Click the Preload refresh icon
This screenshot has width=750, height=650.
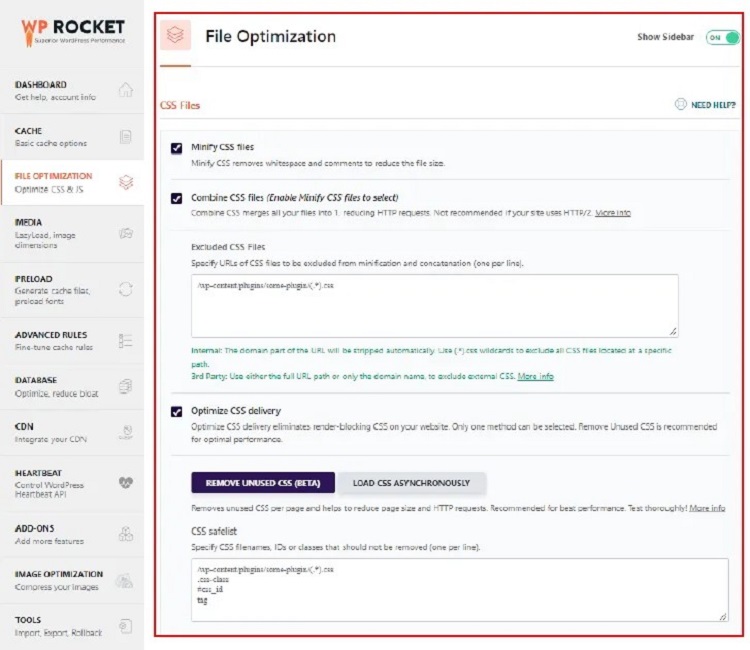(x=125, y=289)
